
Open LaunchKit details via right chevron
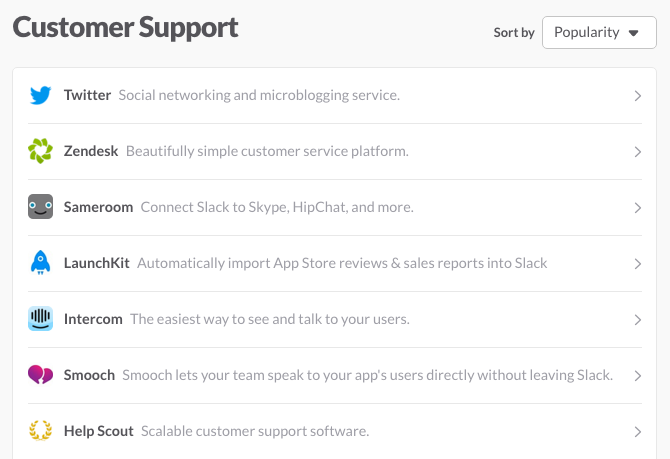coord(638,264)
